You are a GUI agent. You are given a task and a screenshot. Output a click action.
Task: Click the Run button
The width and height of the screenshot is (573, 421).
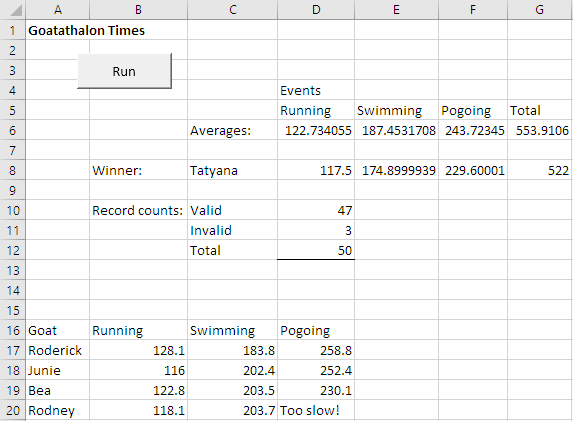(124, 71)
